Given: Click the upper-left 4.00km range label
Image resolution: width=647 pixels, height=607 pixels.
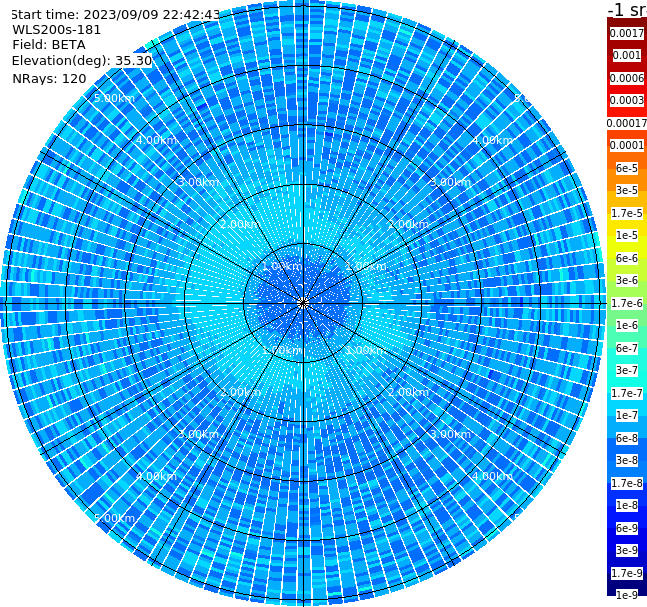Looking at the screenshot, I should (x=156, y=140).
